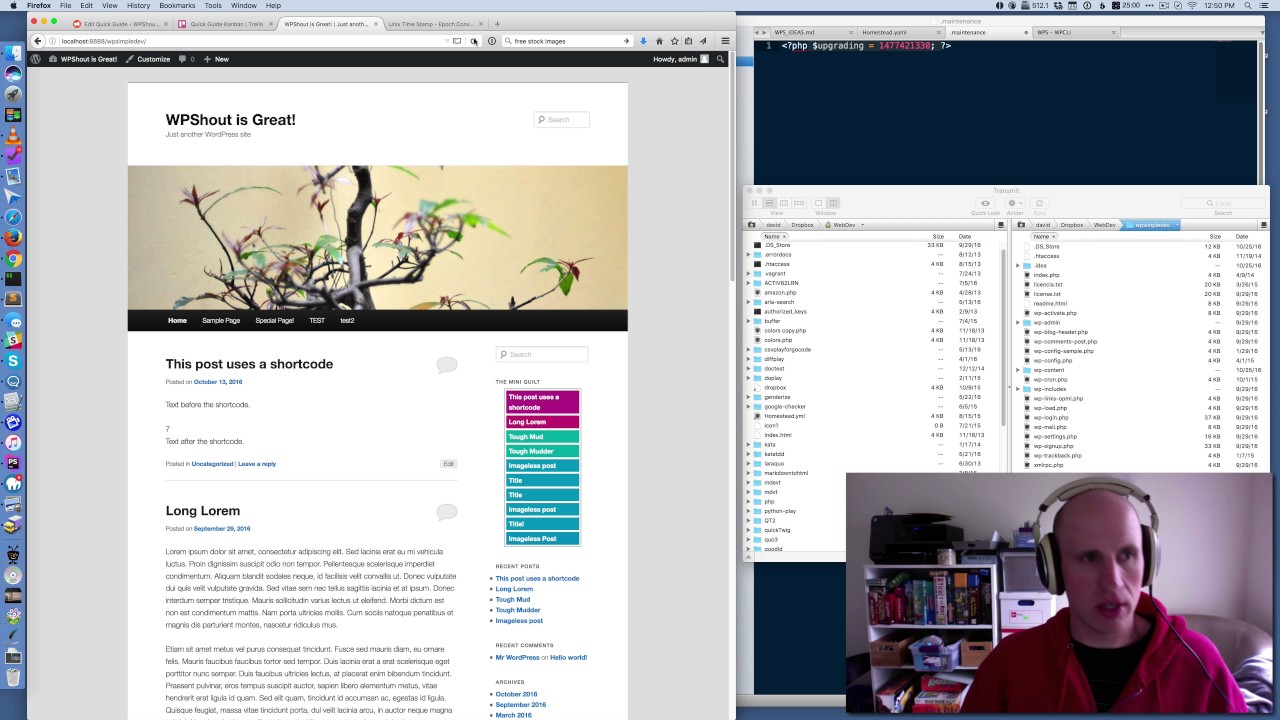Click the WordPress logo in admin bar
The width and height of the screenshot is (1280, 720).
(36, 59)
